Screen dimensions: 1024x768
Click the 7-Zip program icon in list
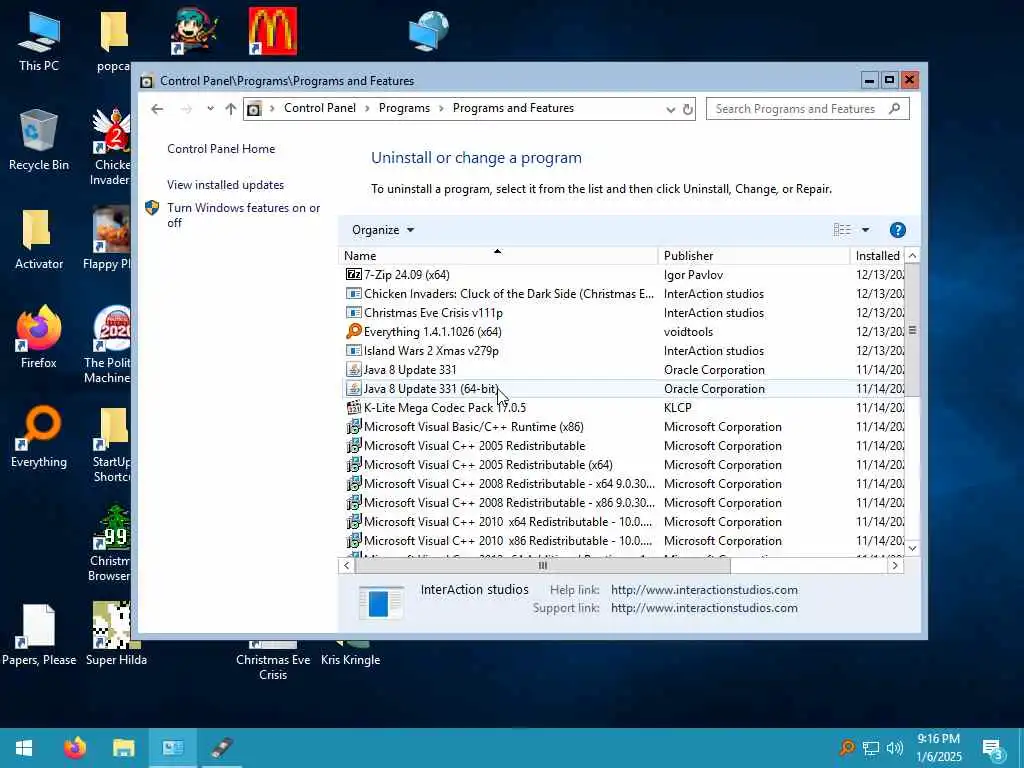coord(353,274)
